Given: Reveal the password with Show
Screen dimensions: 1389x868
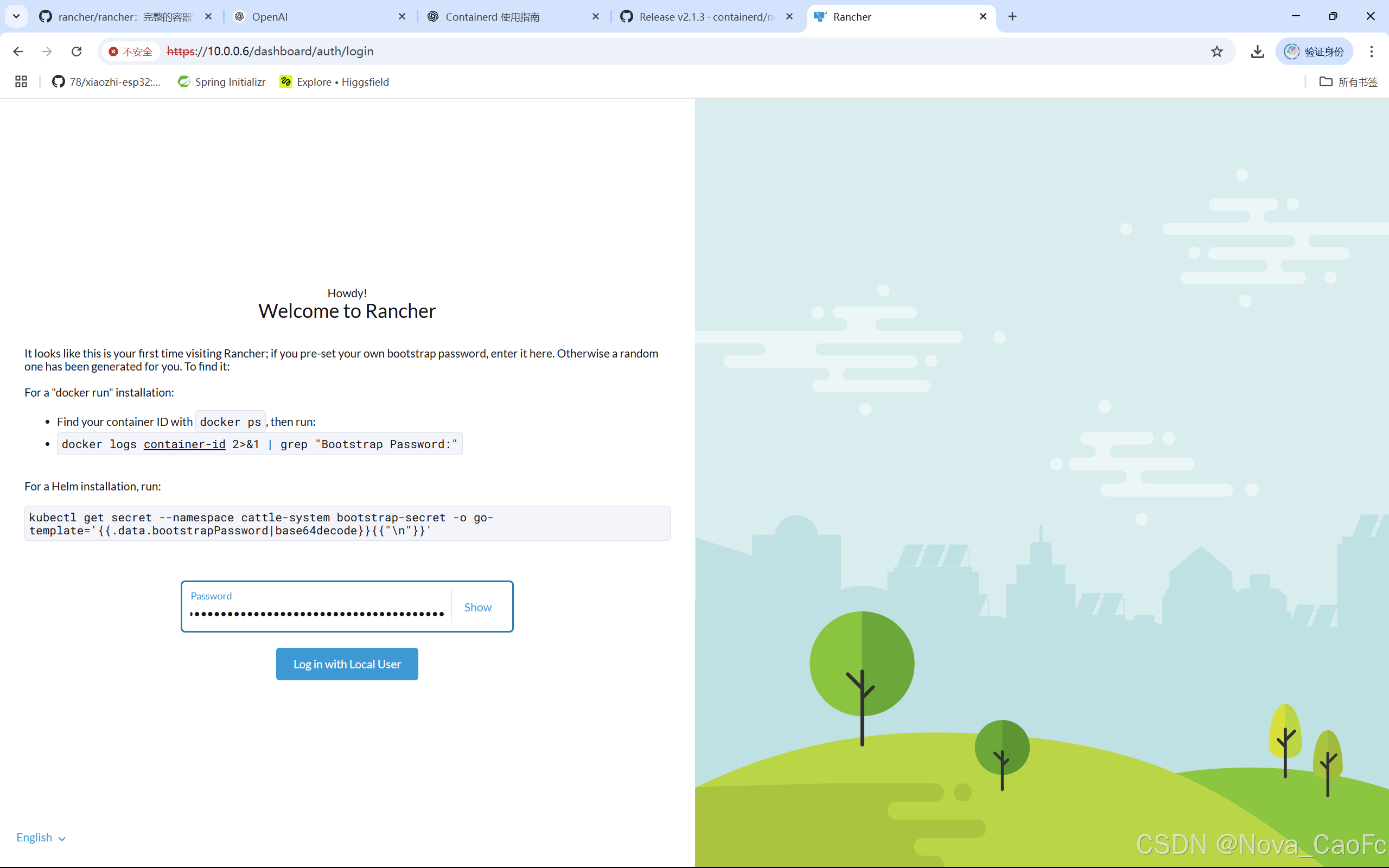Looking at the screenshot, I should click(x=477, y=608).
